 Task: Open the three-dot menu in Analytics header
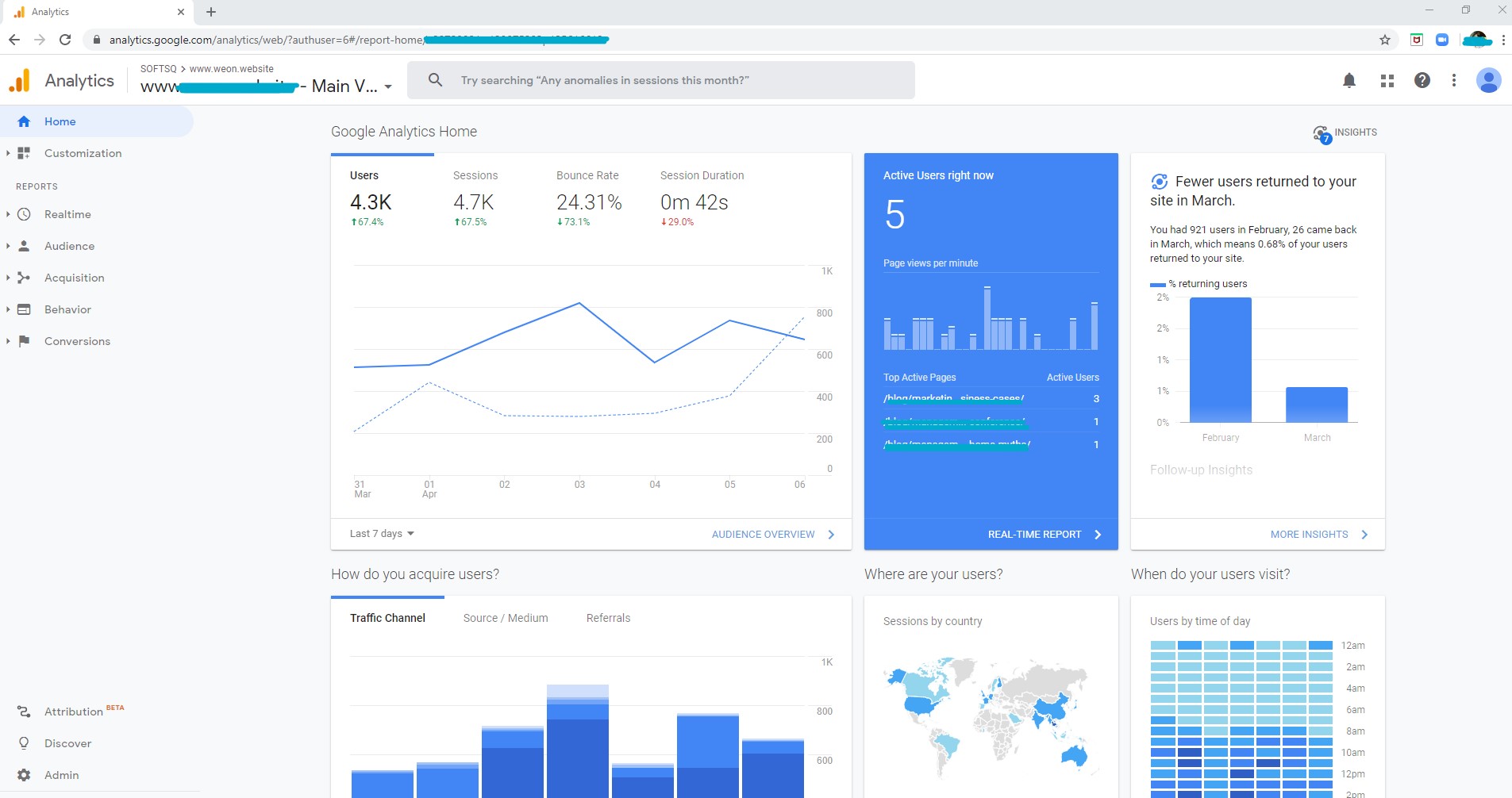[x=1453, y=80]
